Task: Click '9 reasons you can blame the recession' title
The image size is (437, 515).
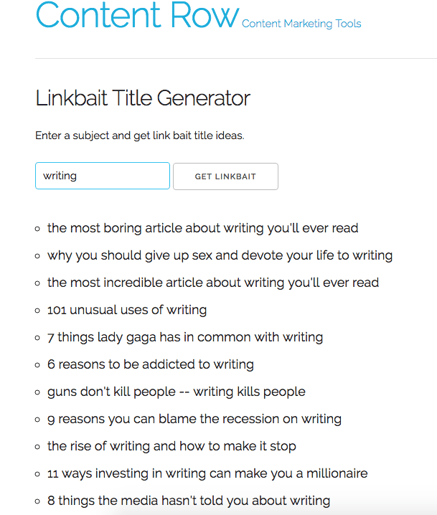Action: 194,419
